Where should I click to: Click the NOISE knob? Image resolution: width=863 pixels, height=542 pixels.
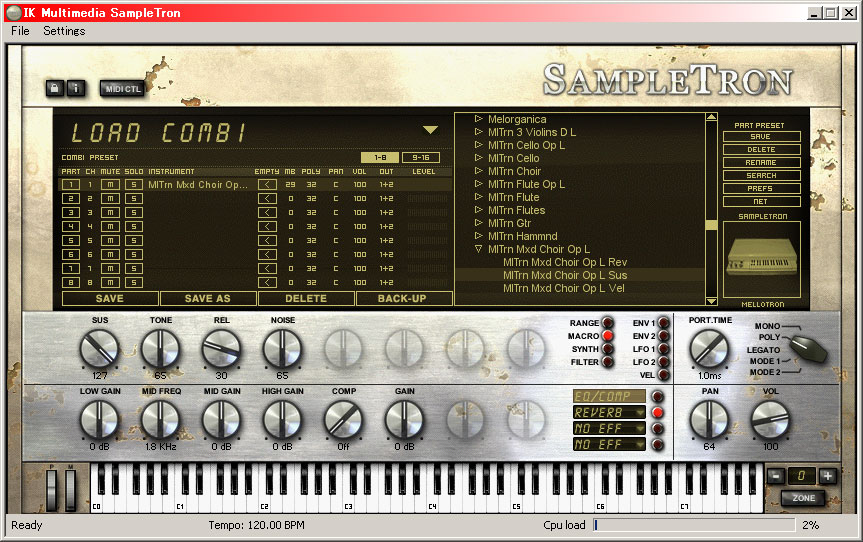tap(282, 349)
